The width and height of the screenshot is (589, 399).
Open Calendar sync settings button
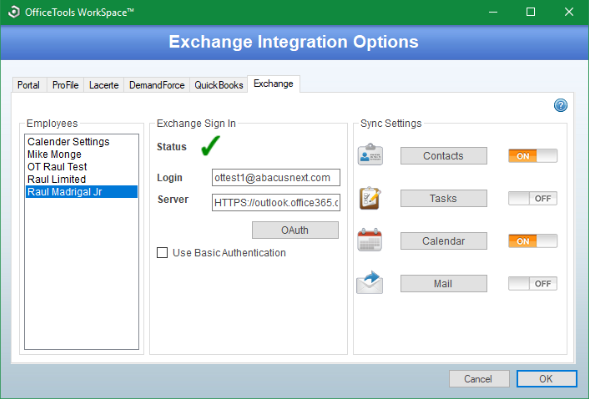pos(444,241)
